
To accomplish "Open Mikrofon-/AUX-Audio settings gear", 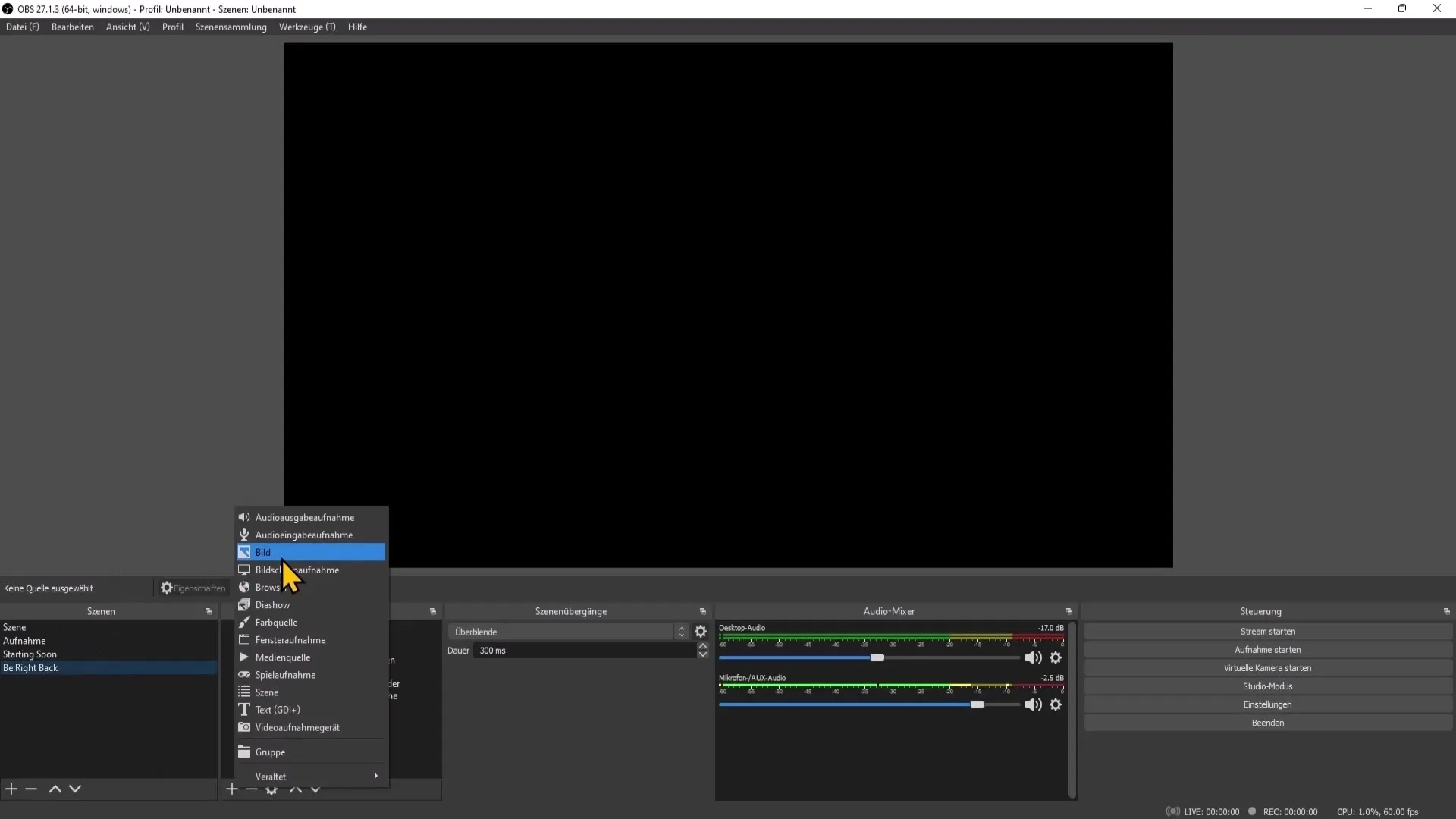I will point(1056,704).
